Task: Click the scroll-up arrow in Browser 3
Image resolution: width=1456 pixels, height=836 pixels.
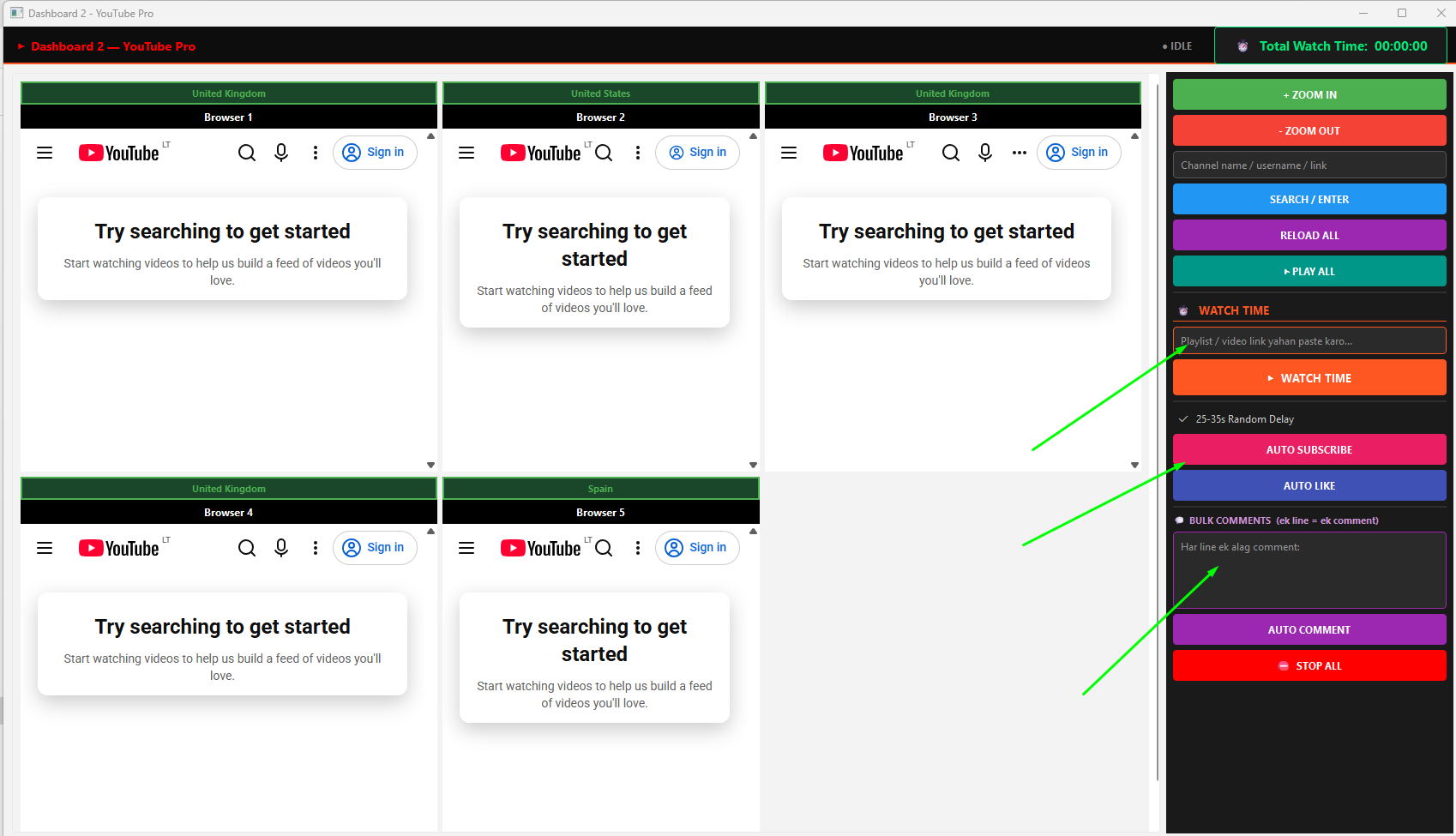Action: point(1134,136)
